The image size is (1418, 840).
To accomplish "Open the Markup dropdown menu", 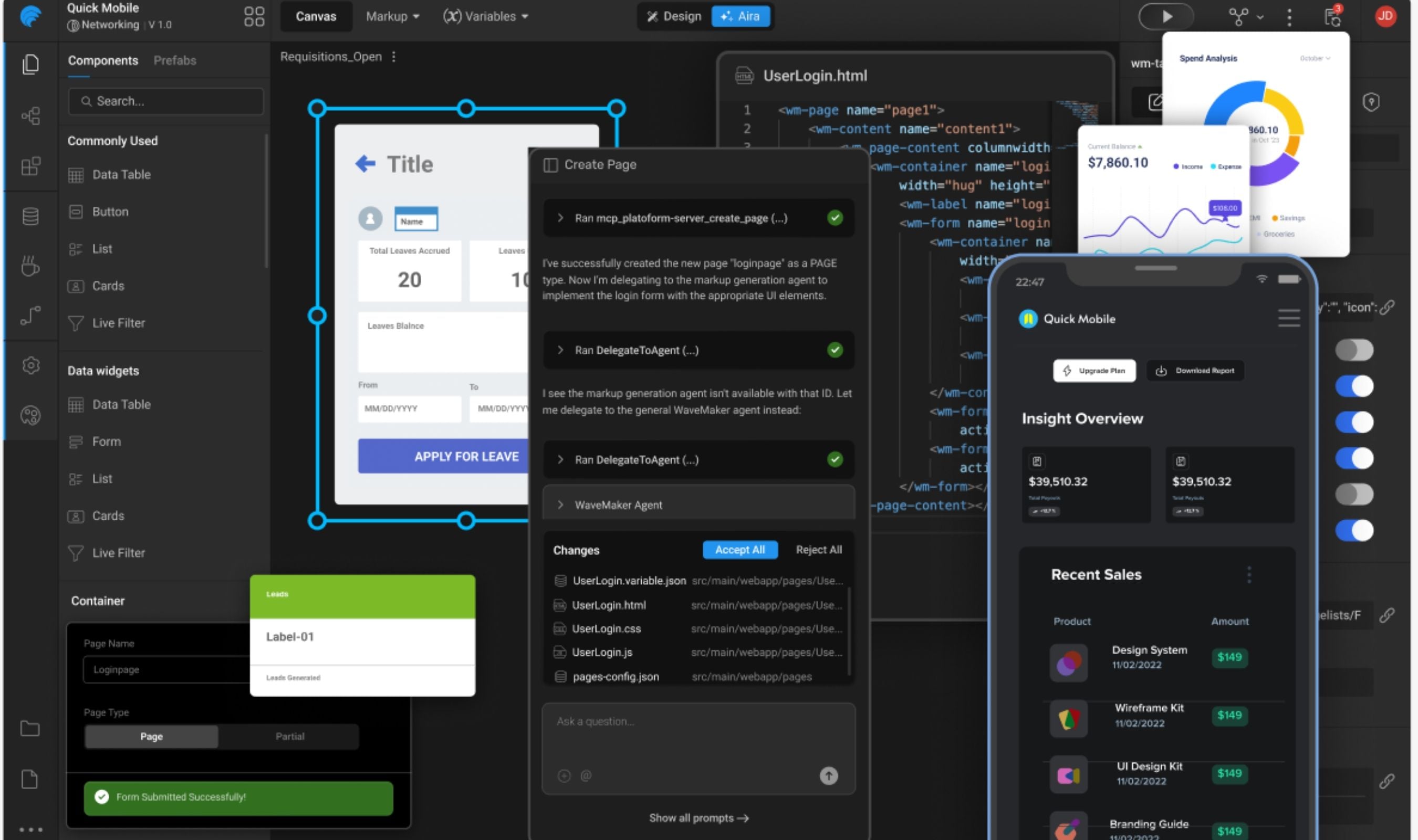I will coord(392,16).
